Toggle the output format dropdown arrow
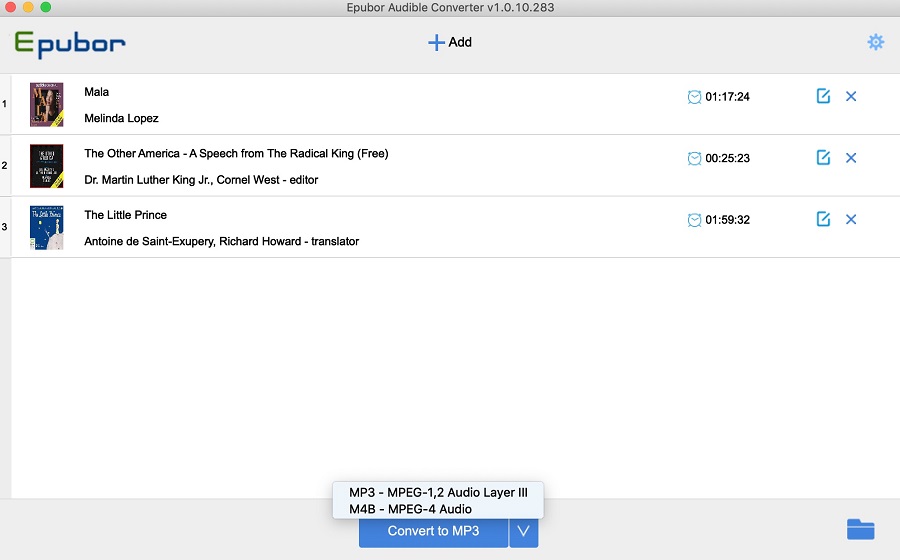 (523, 531)
